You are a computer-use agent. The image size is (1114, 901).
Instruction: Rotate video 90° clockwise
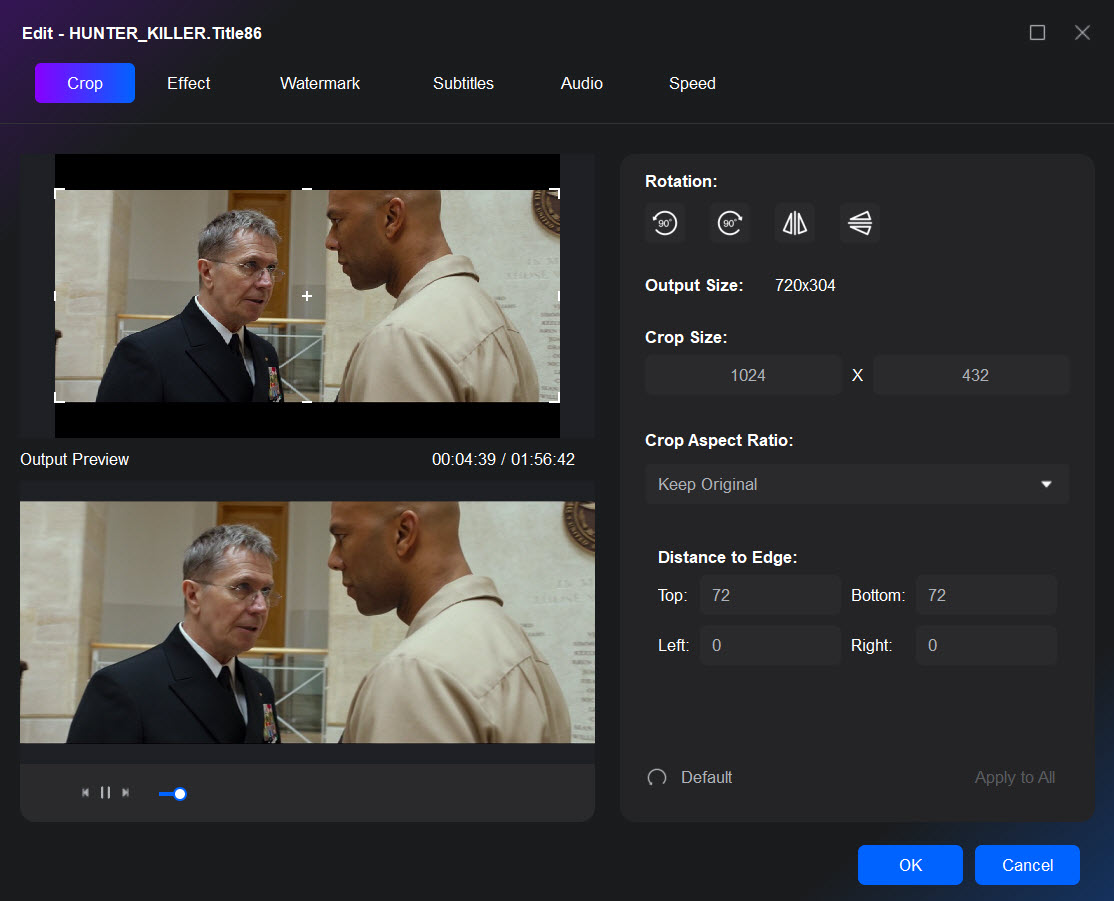[x=730, y=223]
